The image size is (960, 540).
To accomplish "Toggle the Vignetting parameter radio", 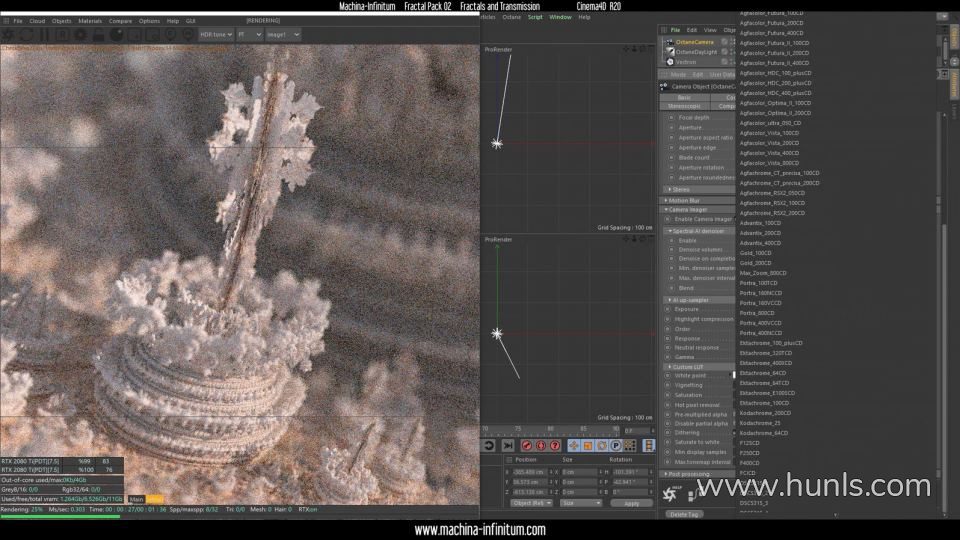I will coord(669,385).
